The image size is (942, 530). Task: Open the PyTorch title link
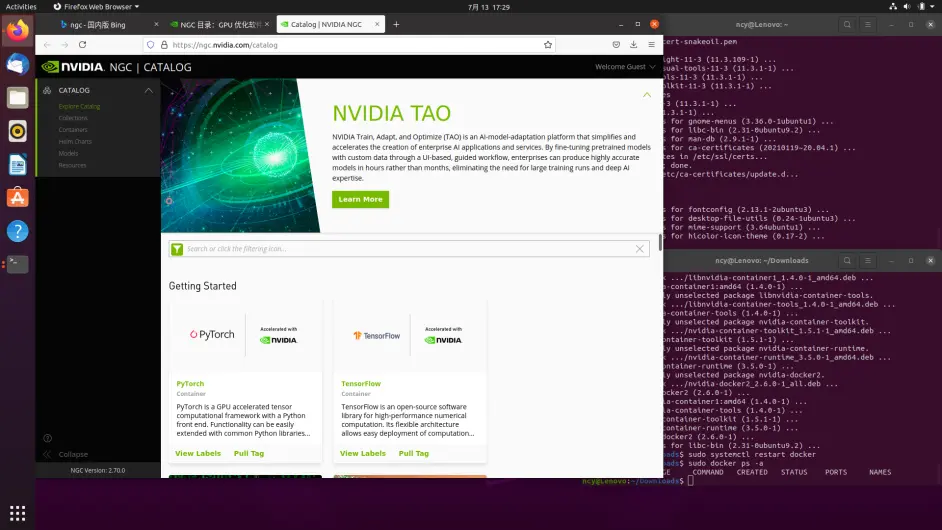click(190, 384)
